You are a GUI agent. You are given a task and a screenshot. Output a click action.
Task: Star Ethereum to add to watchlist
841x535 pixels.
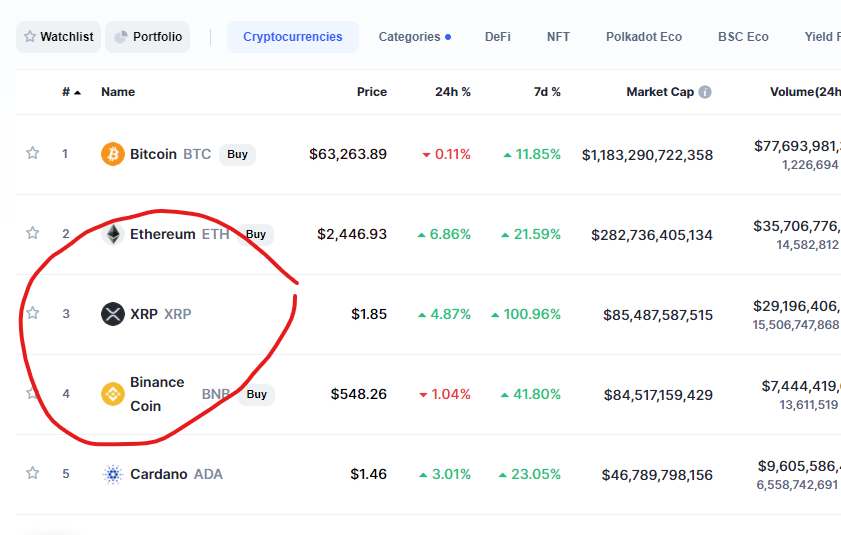33,233
